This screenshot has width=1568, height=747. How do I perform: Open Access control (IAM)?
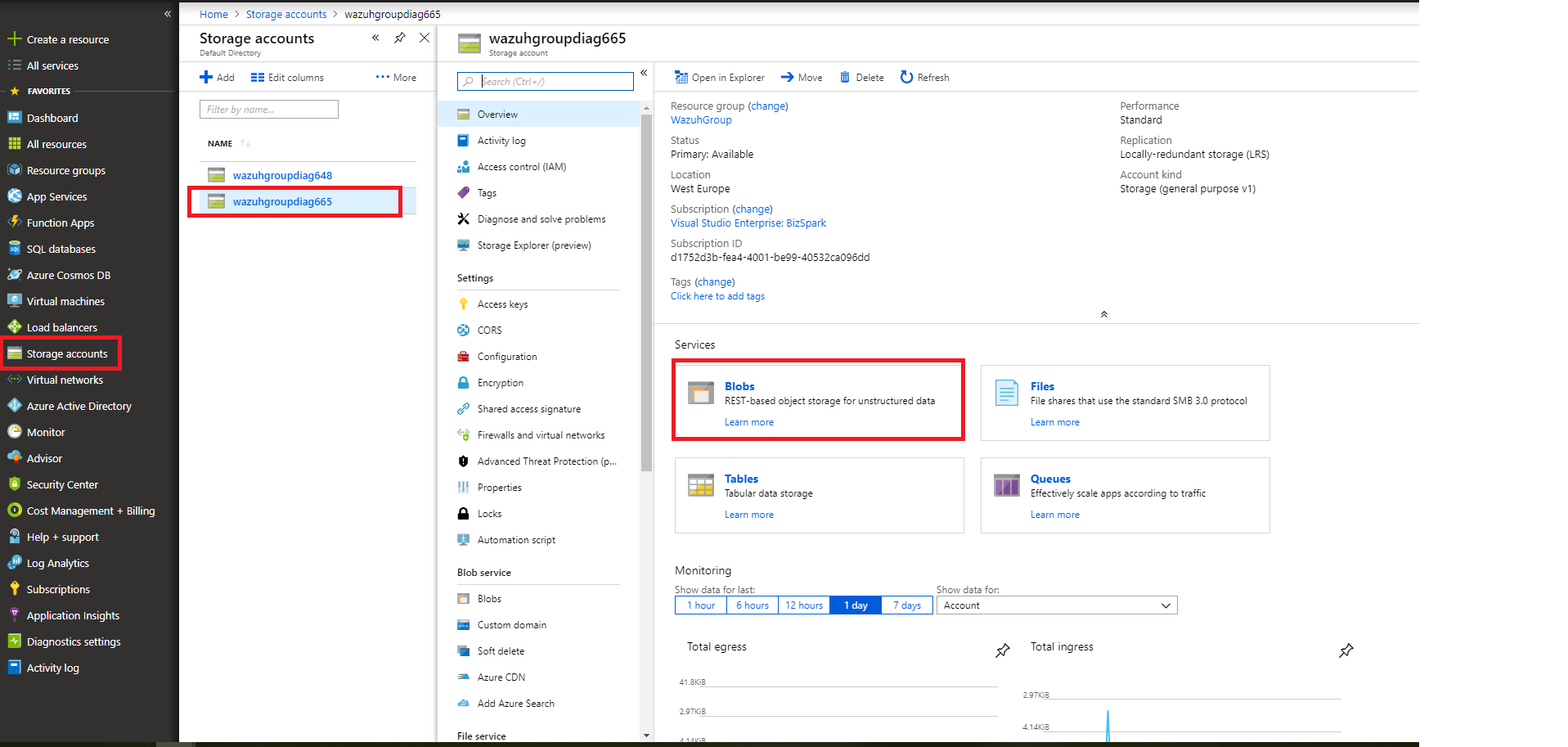click(538, 167)
